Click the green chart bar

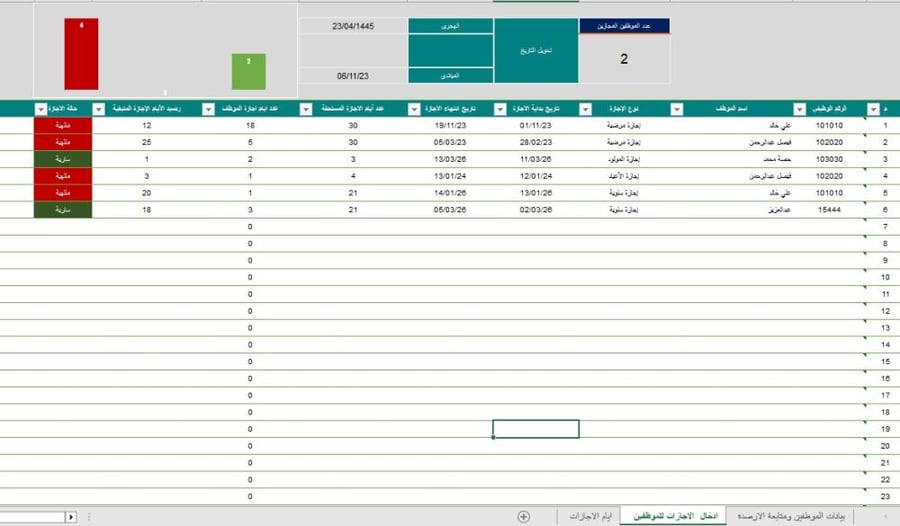tap(249, 72)
